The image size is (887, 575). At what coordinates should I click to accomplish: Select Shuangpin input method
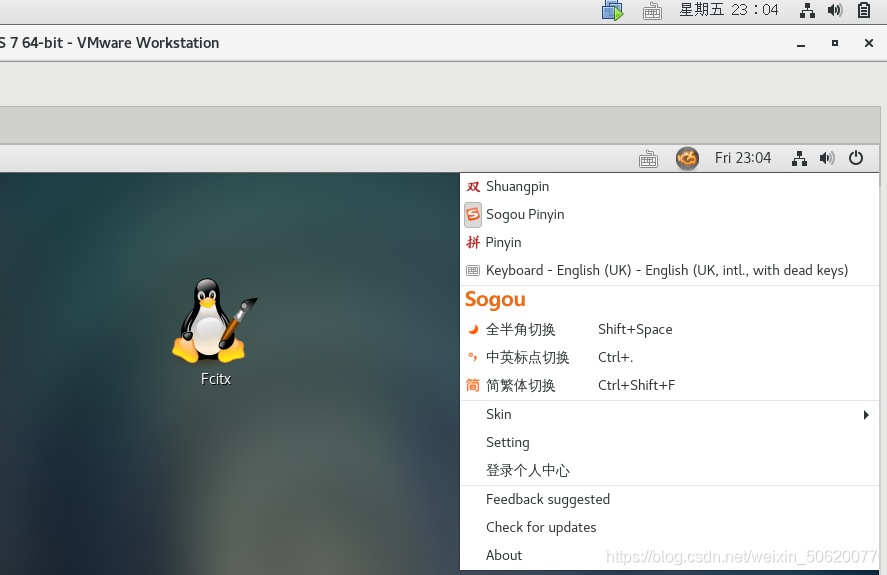[669, 187]
